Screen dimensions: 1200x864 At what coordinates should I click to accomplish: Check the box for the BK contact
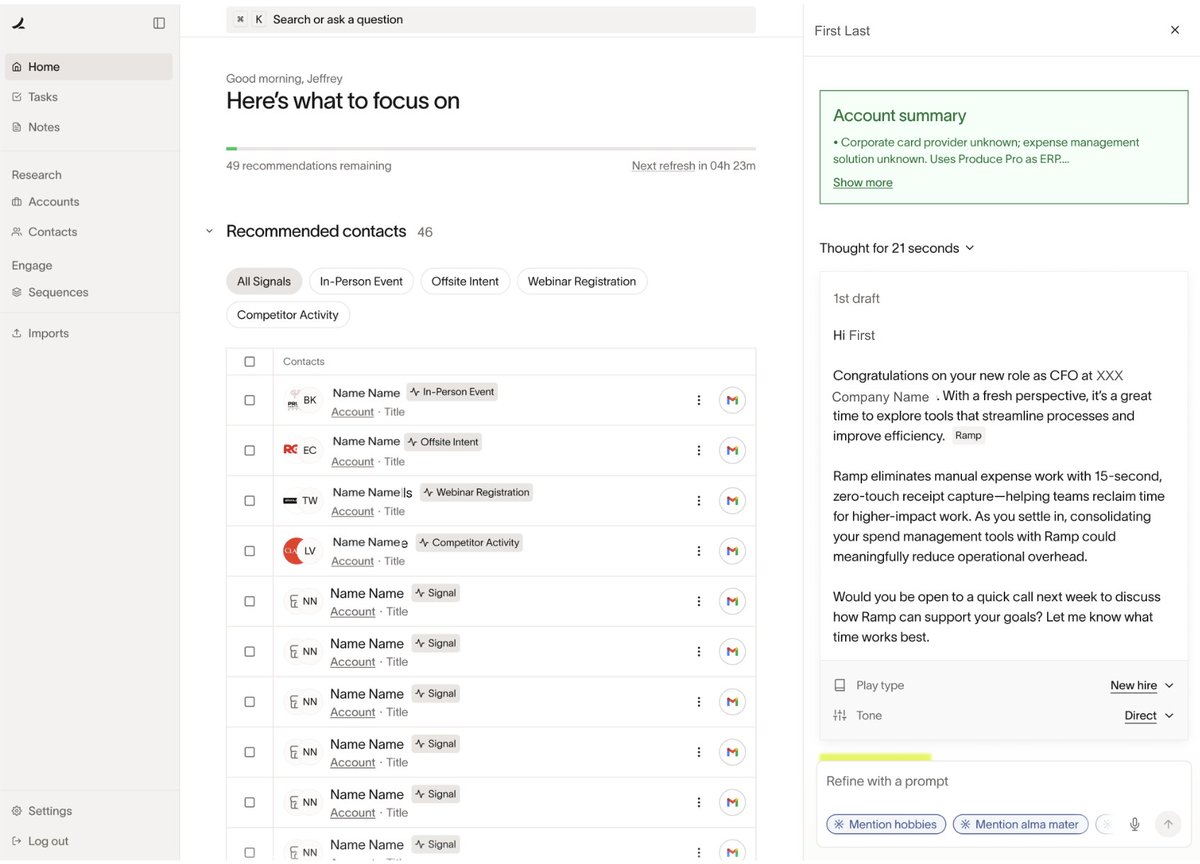tap(250, 400)
